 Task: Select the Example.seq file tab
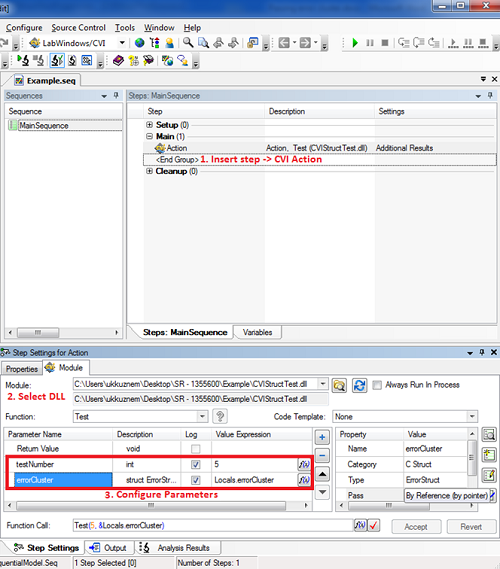[x=46, y=81]
